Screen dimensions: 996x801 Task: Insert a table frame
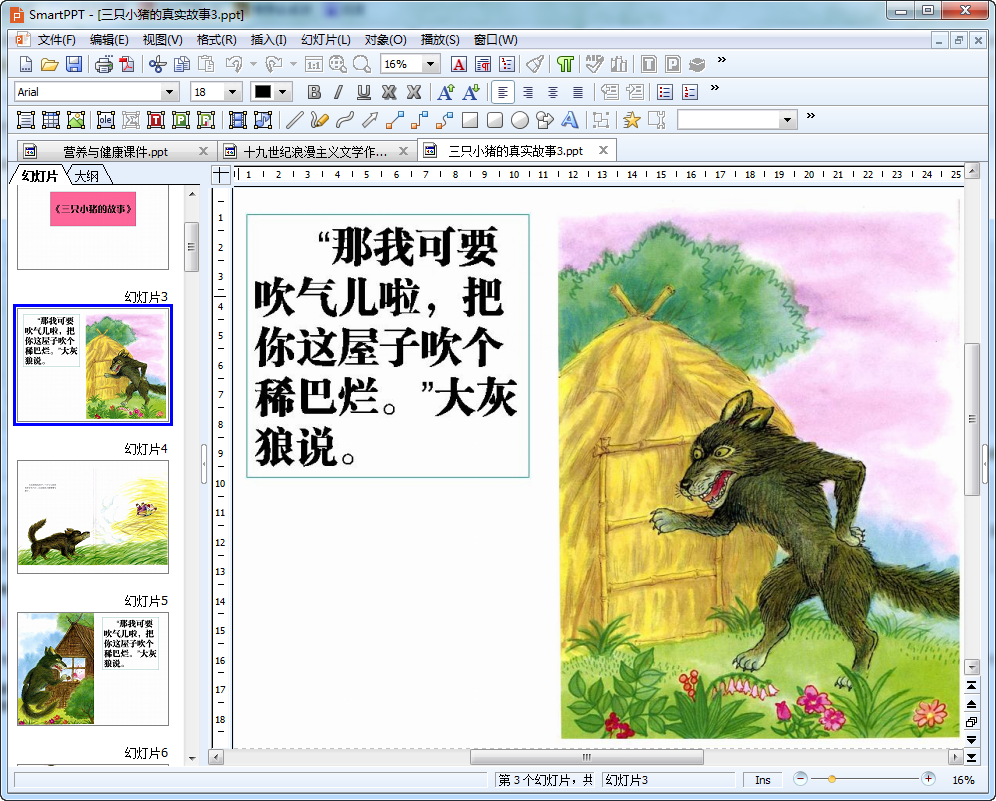click(51, 120)
